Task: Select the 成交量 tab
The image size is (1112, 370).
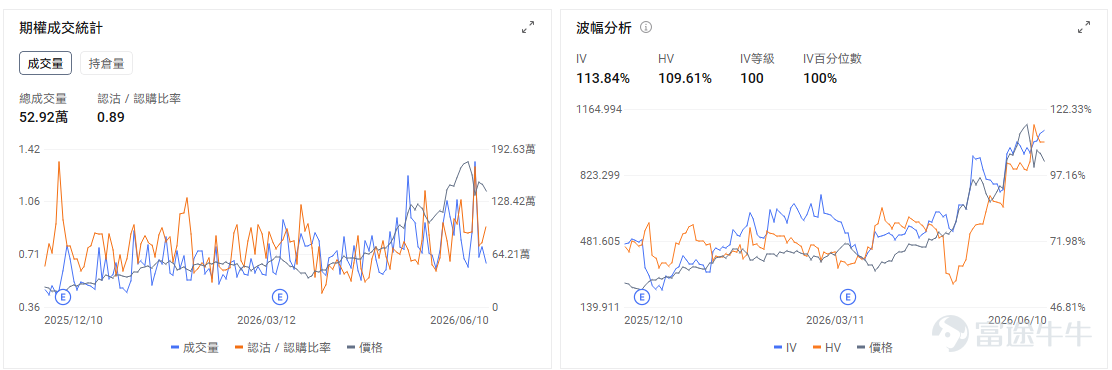Action: coord(45,63)
